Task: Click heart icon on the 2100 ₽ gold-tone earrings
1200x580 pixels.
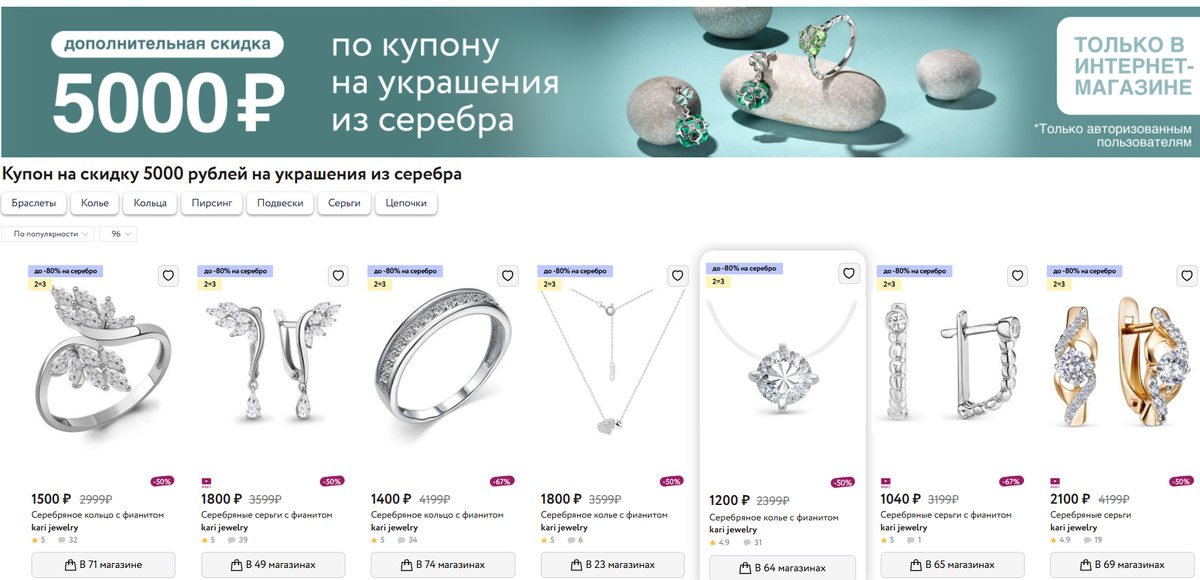Action: point(1187,275)
